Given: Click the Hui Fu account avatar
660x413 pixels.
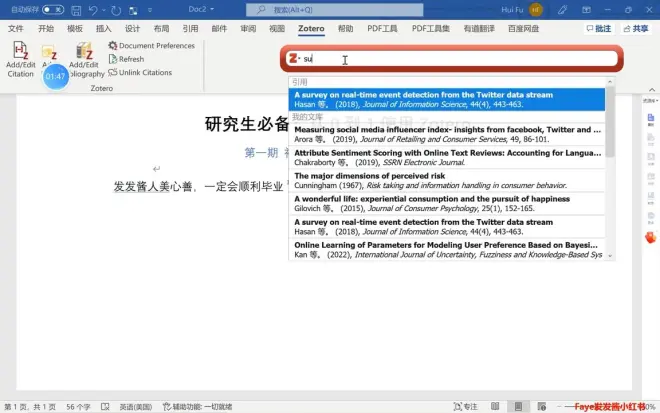Looking at the screenshot, I should point(536,10).
